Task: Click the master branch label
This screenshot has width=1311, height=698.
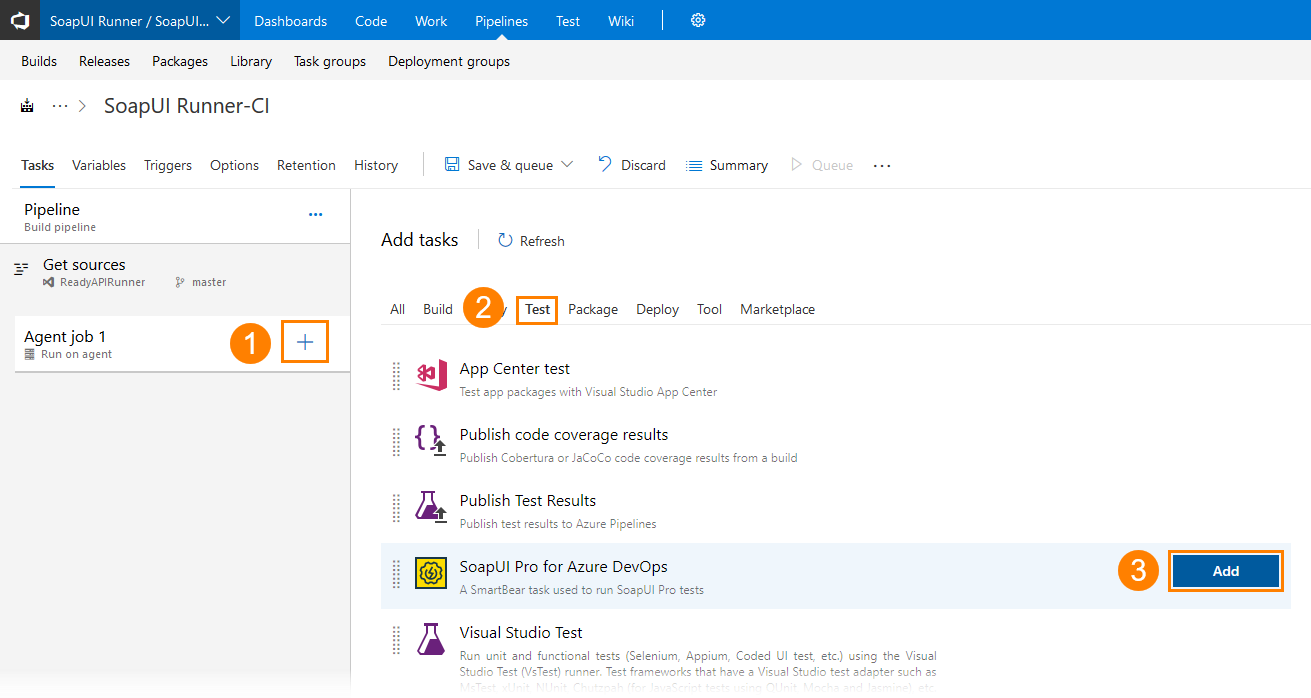Action: [209, 282]
